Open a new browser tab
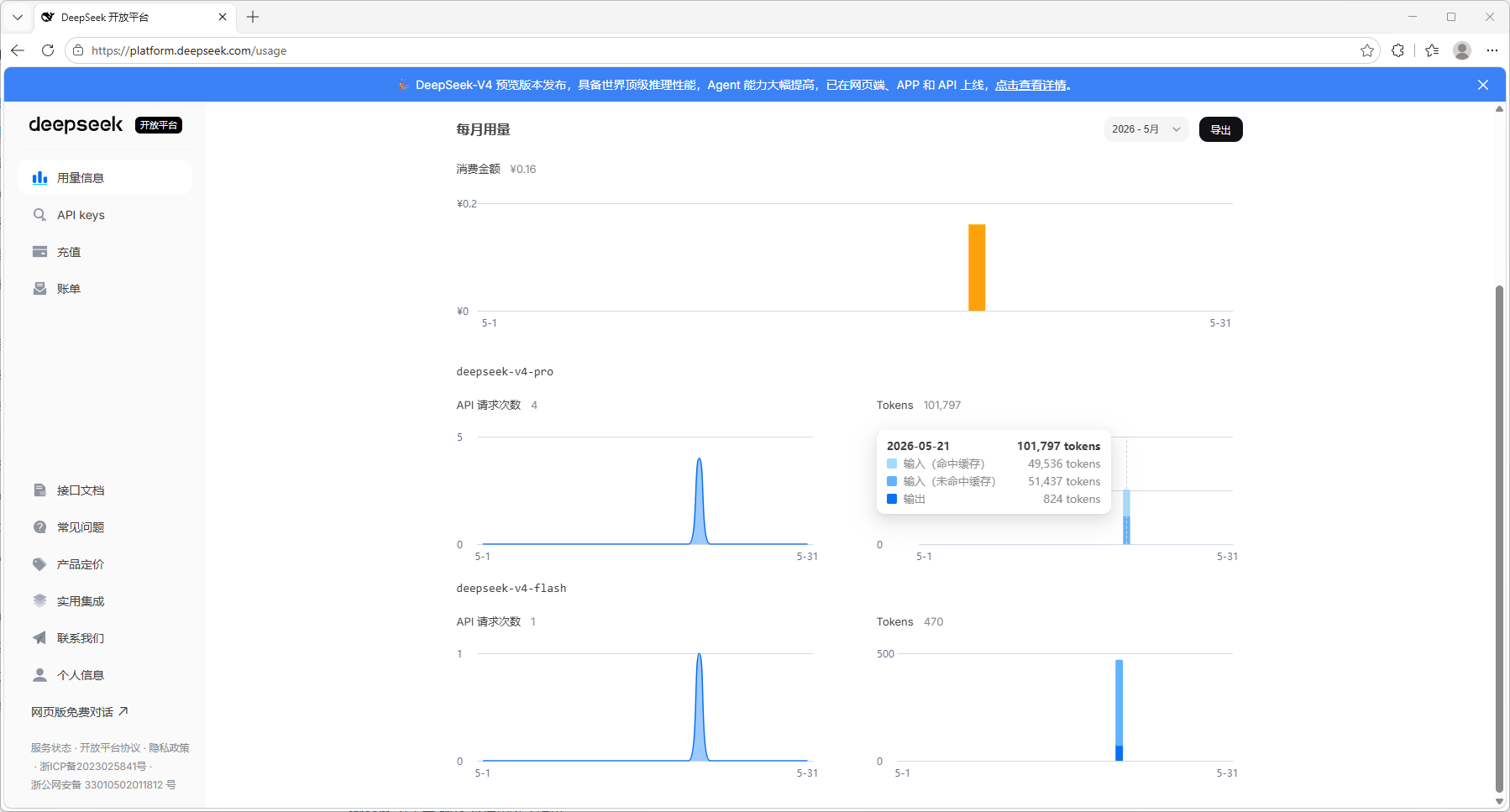Viewport: 1510px width, 812px height. pyautogui.click(x=253, y=17)
